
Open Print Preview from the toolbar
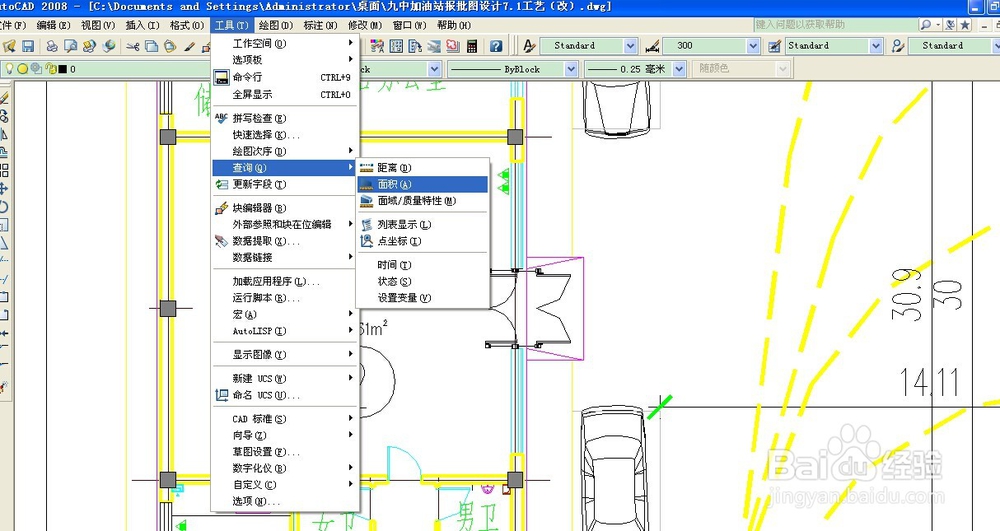pos(71,46)
